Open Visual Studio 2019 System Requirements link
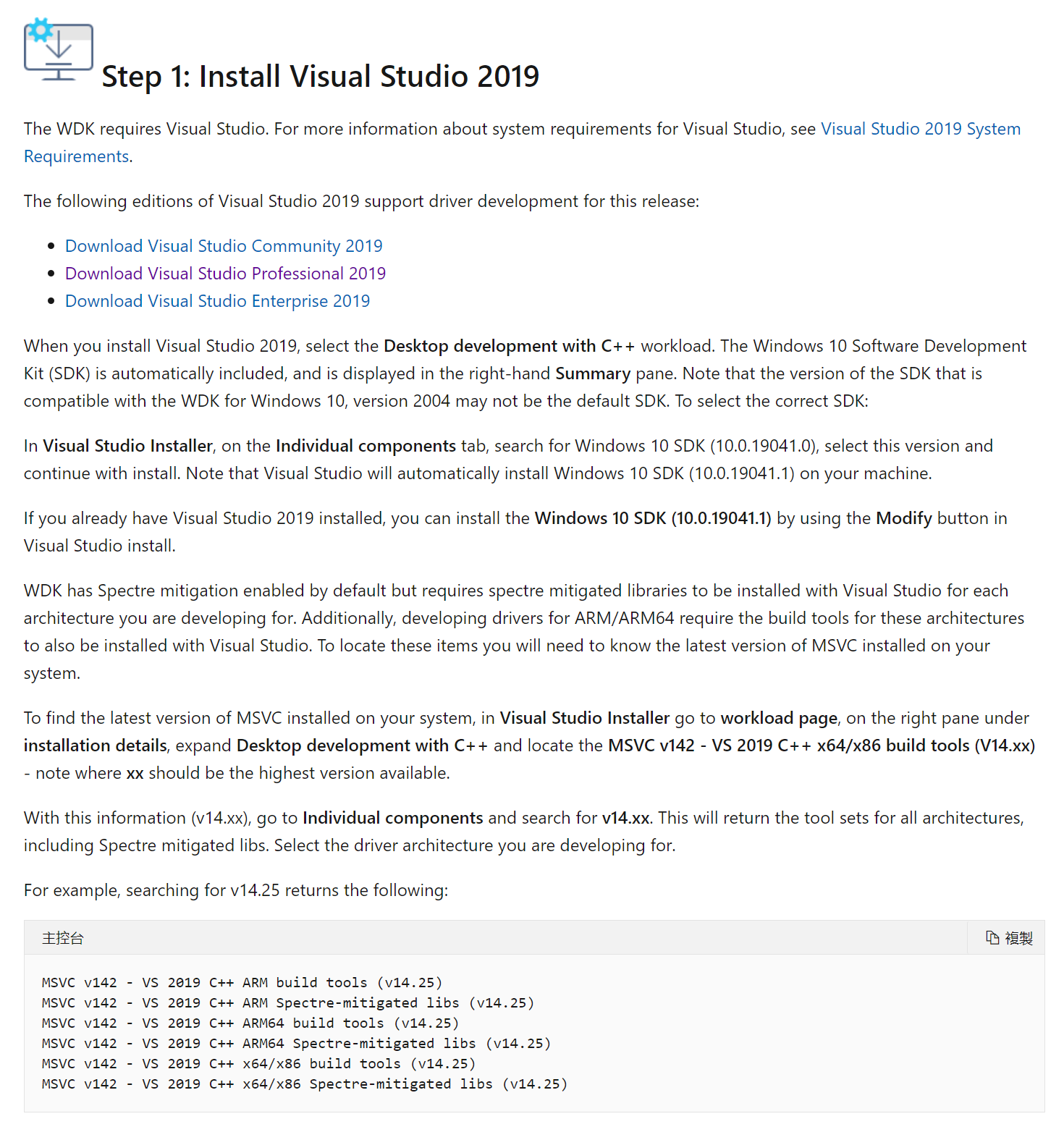 tap(920, 129)
